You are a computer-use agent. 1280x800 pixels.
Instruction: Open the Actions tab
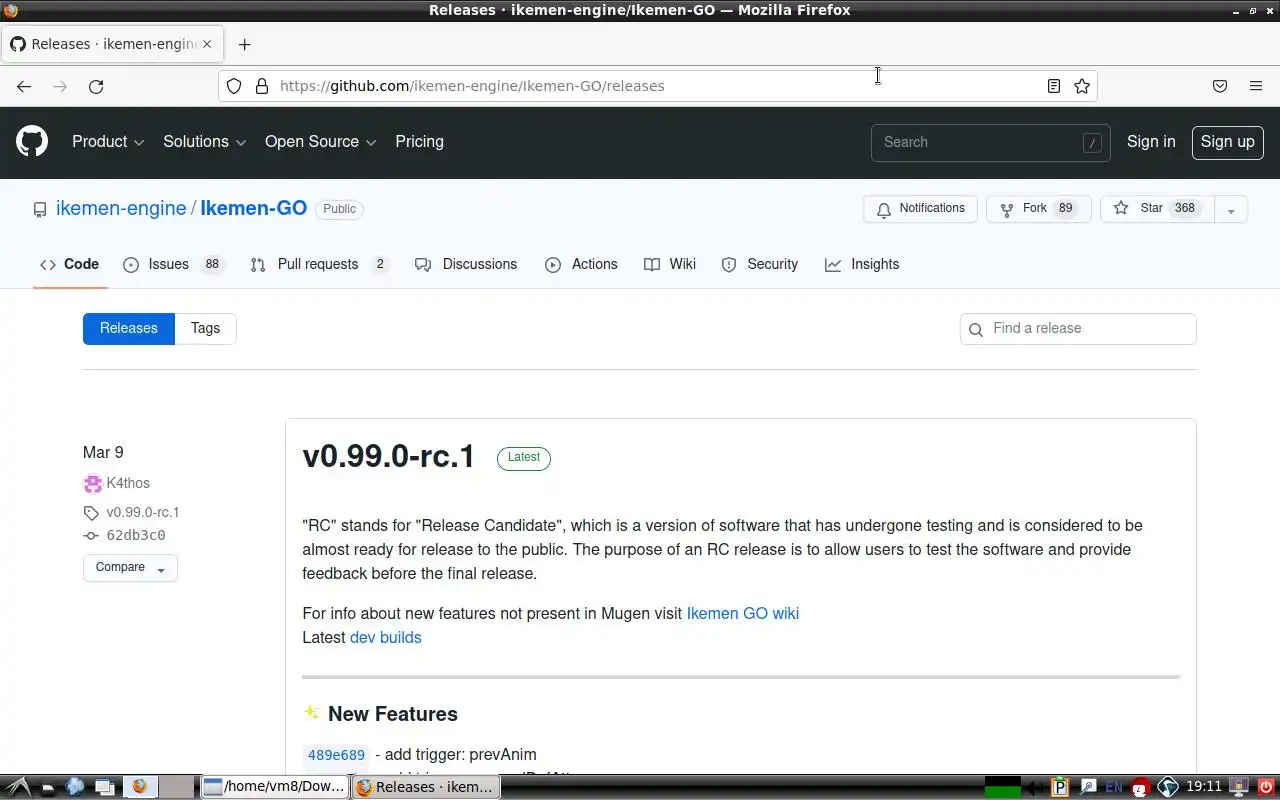[581, 265]
